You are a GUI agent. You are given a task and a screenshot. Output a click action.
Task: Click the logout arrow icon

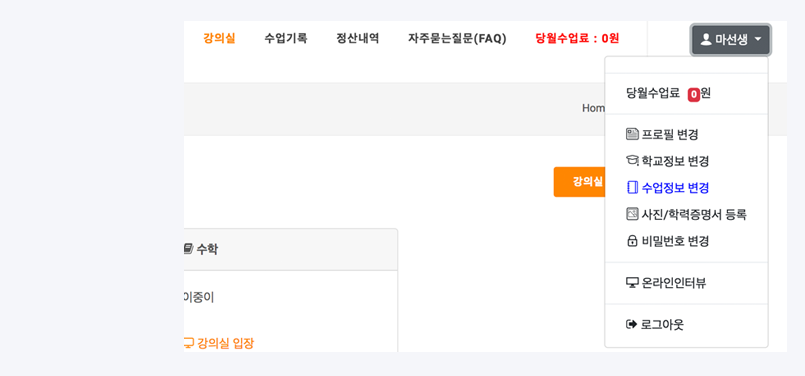click(x=631, y=325)
